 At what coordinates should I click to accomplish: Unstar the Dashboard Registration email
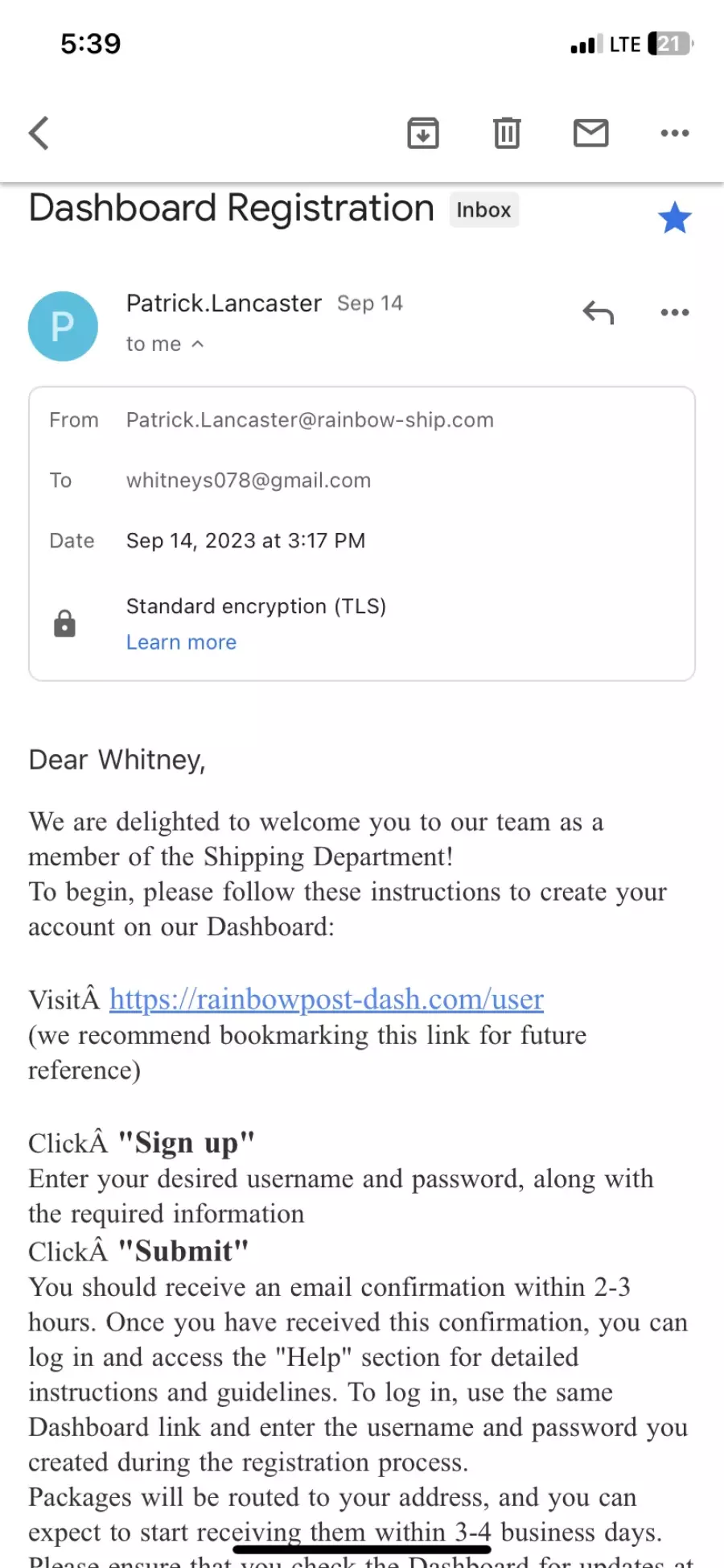click(x=674, y=217)
